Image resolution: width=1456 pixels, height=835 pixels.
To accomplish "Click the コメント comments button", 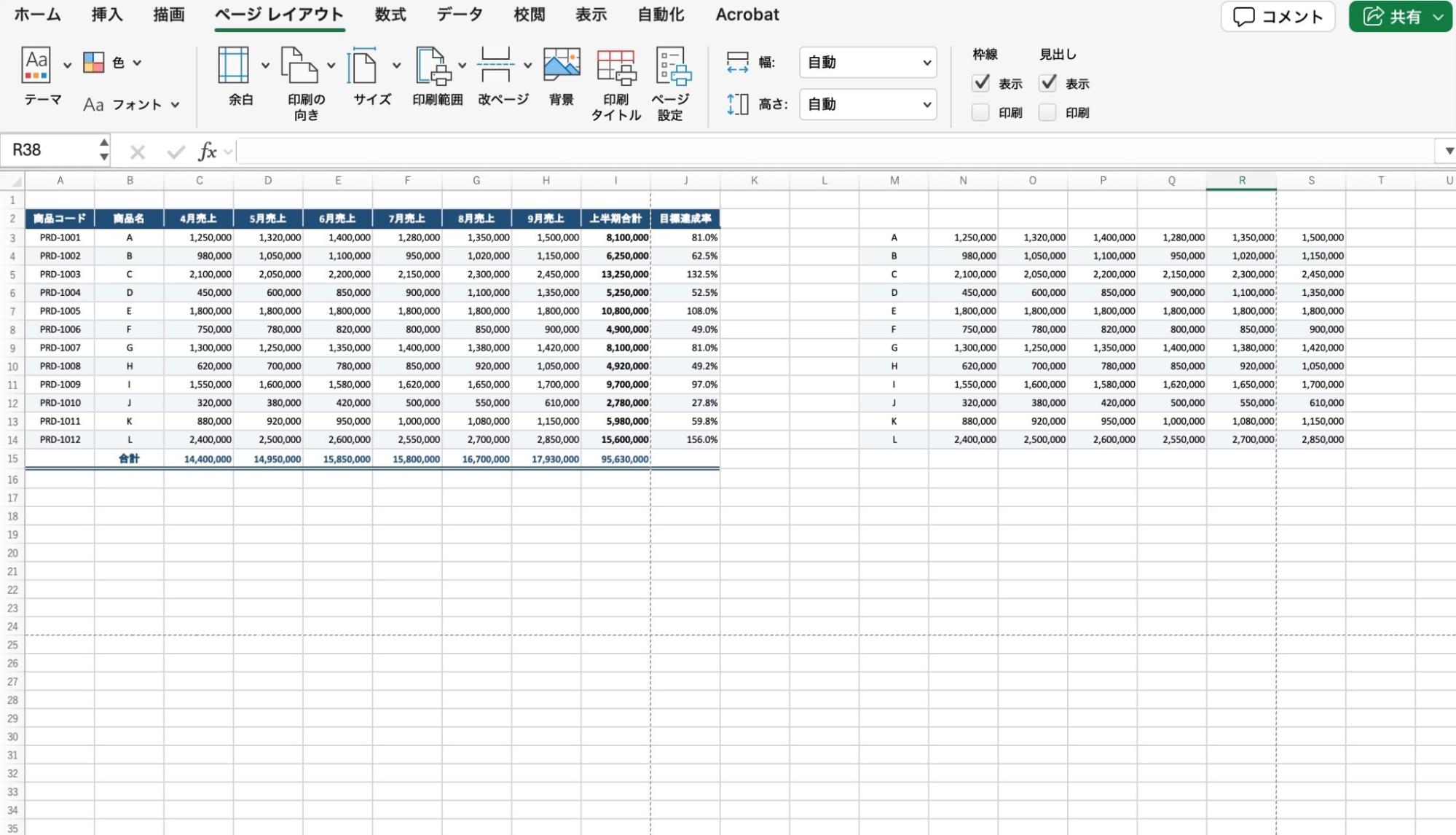I will click(x=1278, y=16).
